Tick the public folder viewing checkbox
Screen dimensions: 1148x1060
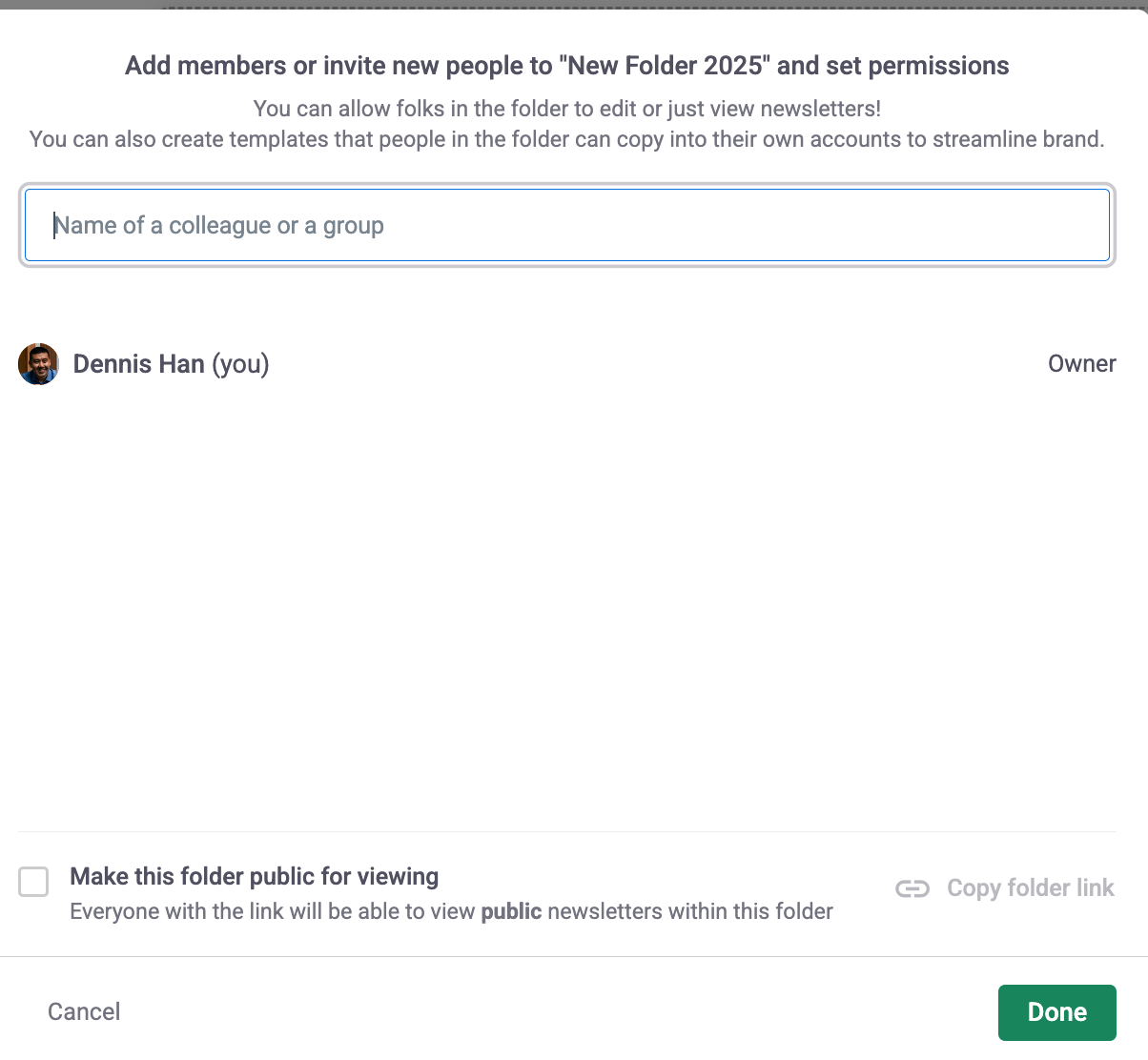pyautogui.click(x=33, y=882)
